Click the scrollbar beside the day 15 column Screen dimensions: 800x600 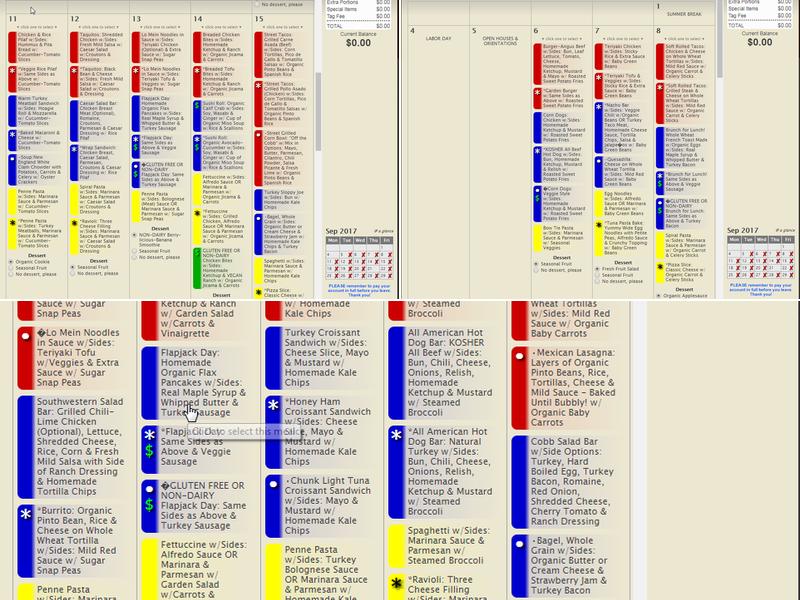pyautogui.click(x=317, y=150)
